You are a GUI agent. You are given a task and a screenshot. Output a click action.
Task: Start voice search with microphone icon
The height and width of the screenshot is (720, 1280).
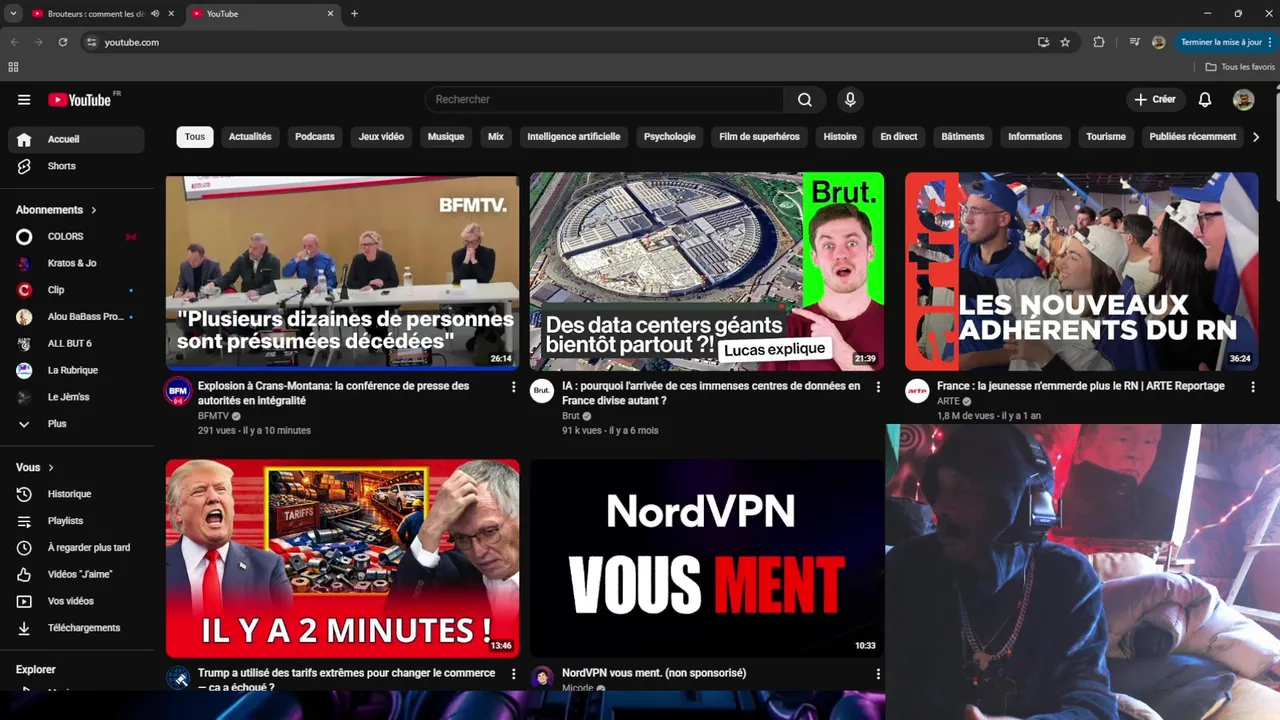point(850,100)
